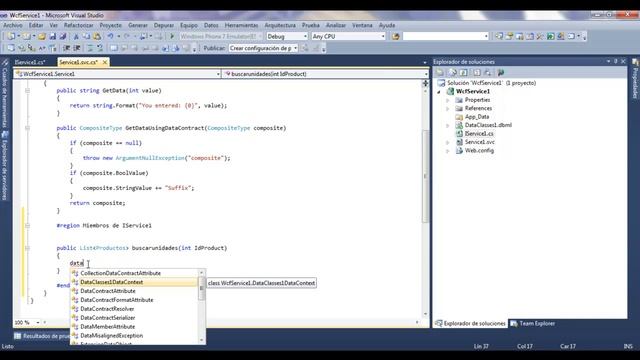Screen dimensions: 640x360
Task: Click the IntelliSense list scrollbar thumb
Action: [x=202, y=289]
